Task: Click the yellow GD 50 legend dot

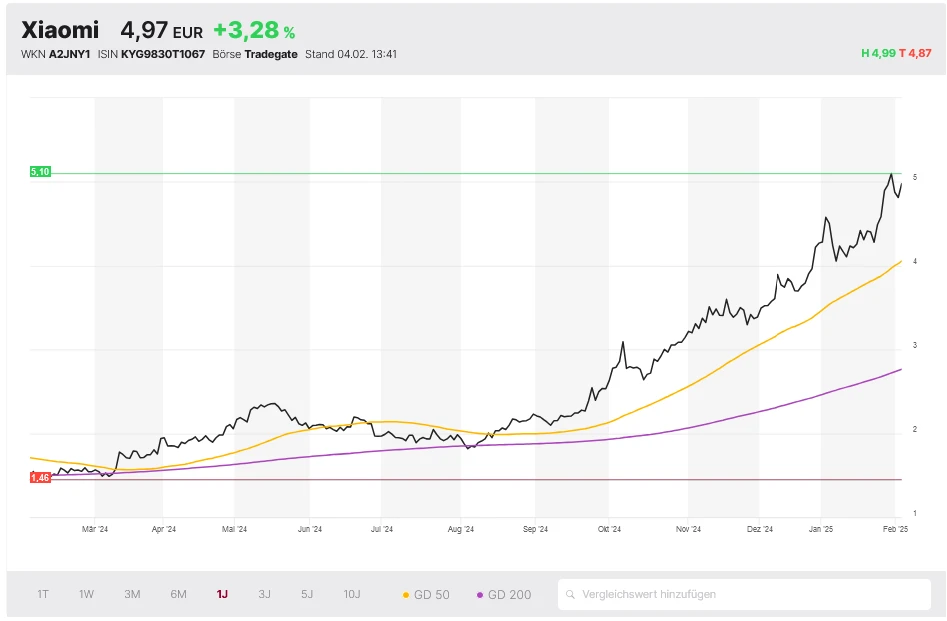Action: click(x=406, y=595)
